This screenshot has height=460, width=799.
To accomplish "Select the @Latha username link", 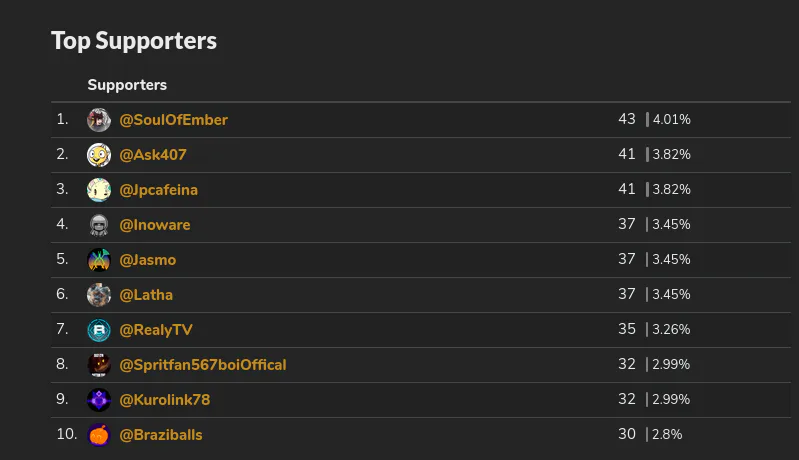I will 146,295.
